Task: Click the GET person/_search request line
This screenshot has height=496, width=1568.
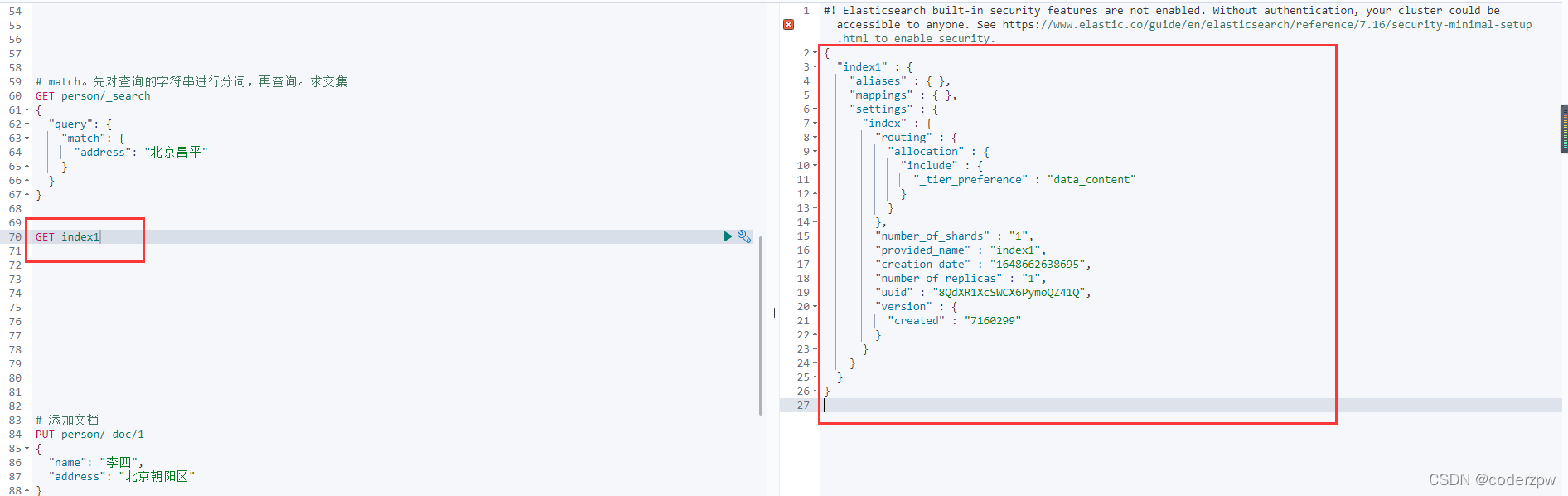Action: (93, 96)
